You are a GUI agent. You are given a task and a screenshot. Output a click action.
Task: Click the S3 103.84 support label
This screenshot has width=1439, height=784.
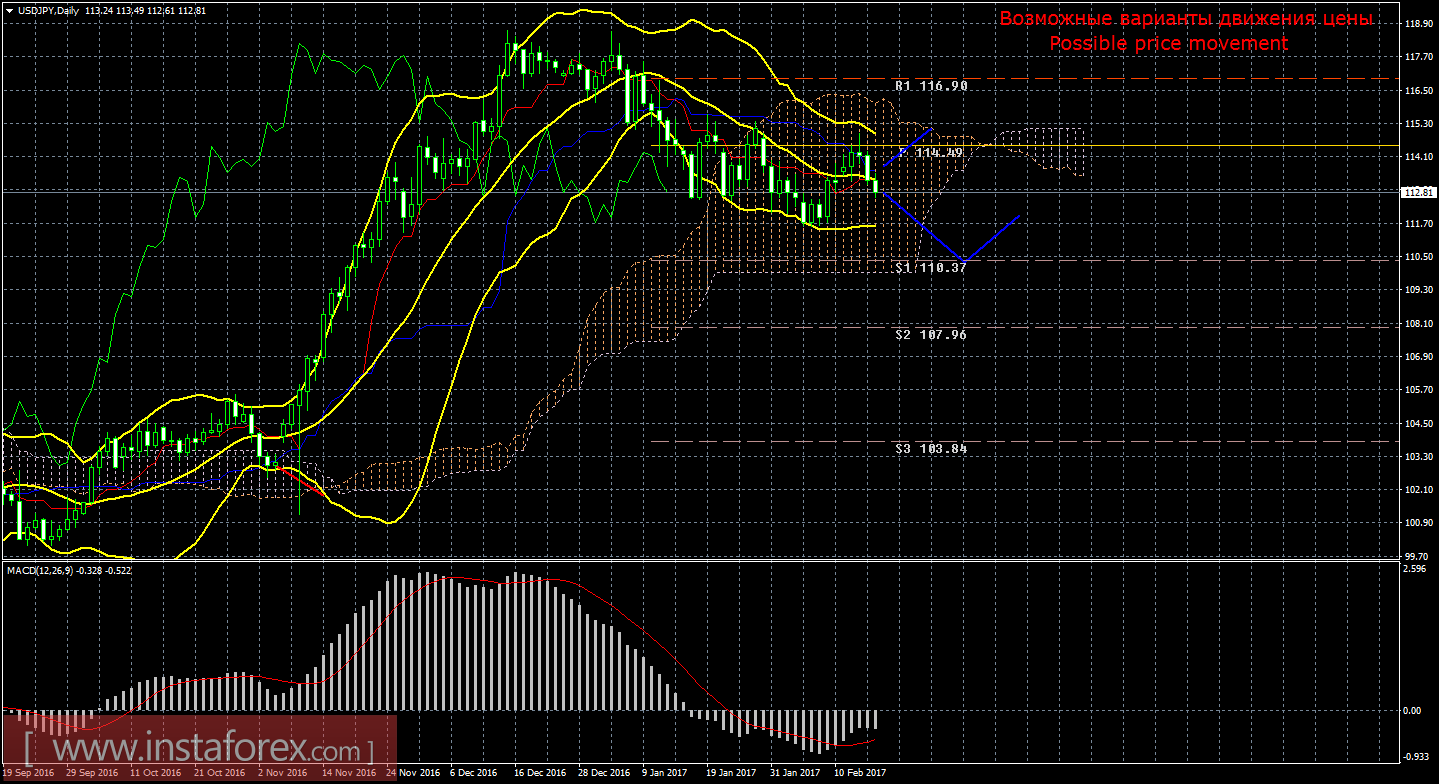931,449
